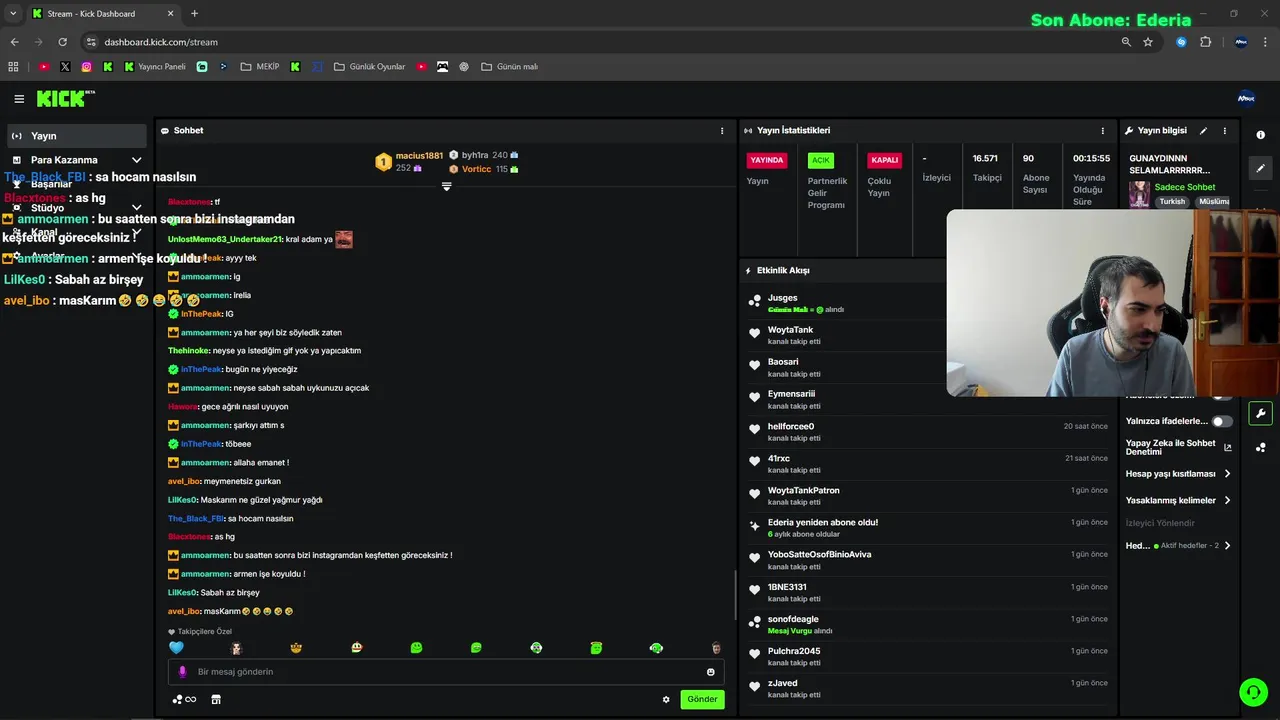
Task: Click username Thehinoke in chat
Action: click(x=188, y=351)
